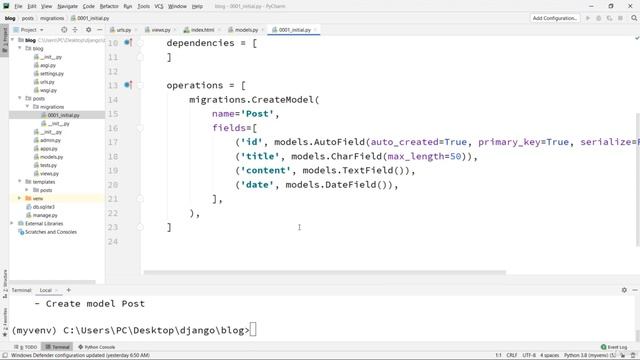The height and width of the screenshot is (360, 640).
Task: Collapse the posts app folder arrow
Action: [x=20, y=98]
